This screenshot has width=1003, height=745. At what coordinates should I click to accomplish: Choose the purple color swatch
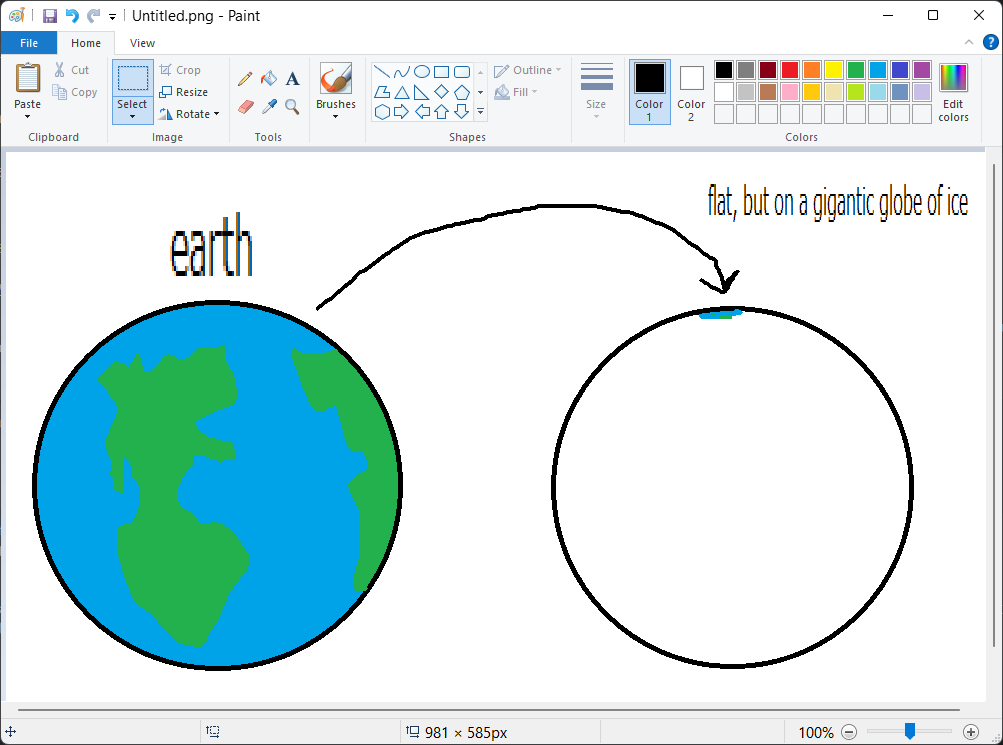[x=922, y=70]
